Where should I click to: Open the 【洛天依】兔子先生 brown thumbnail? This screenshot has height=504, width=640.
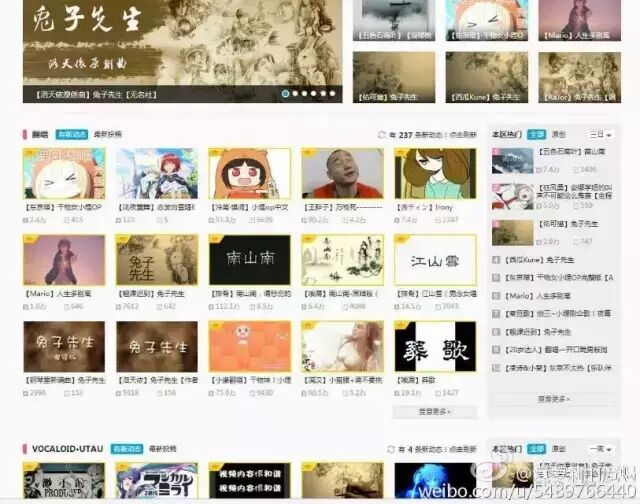tap(157, 346)
